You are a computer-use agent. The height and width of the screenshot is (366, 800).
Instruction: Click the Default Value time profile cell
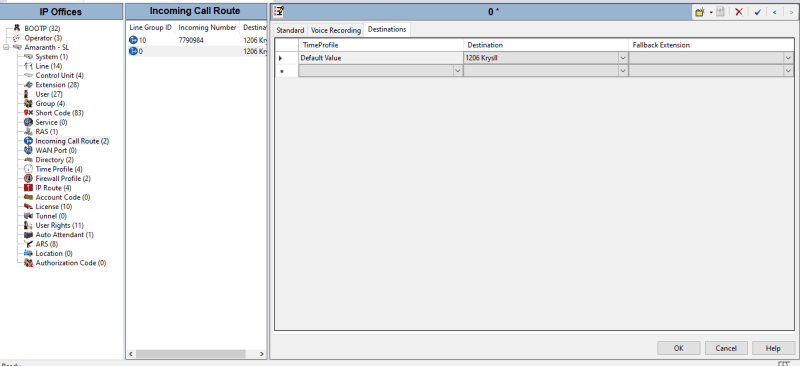click(381, 58)
